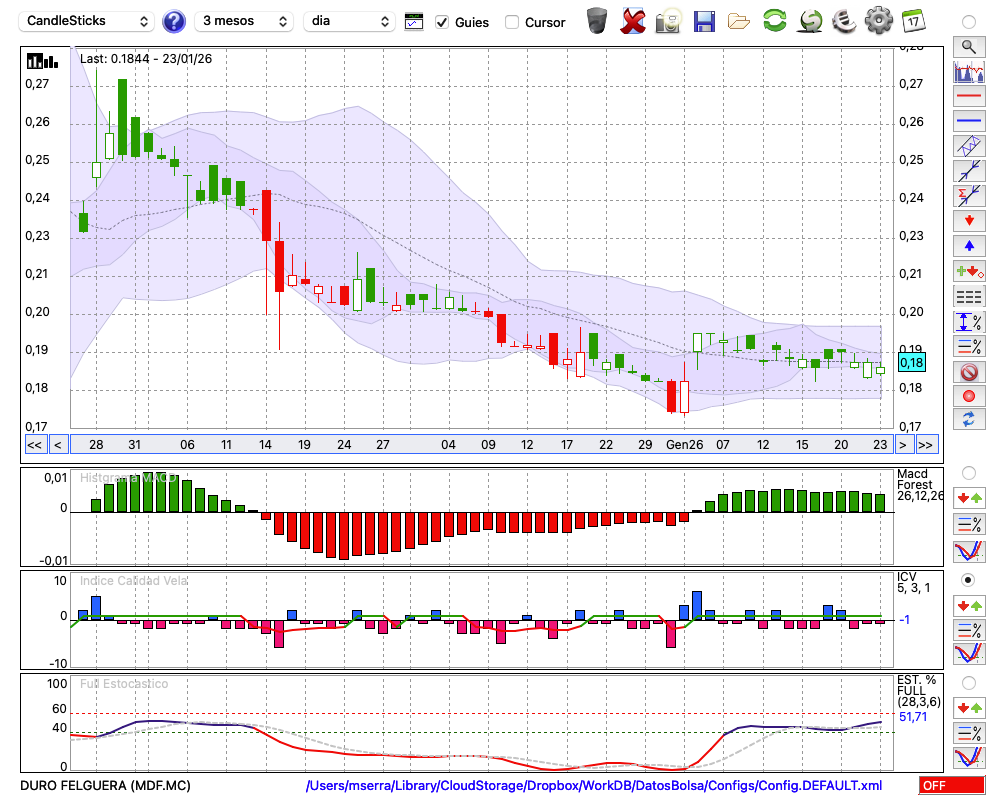Click the green circular refresh arrows icon
1000x800 pixels.
[x=774, y=21]
